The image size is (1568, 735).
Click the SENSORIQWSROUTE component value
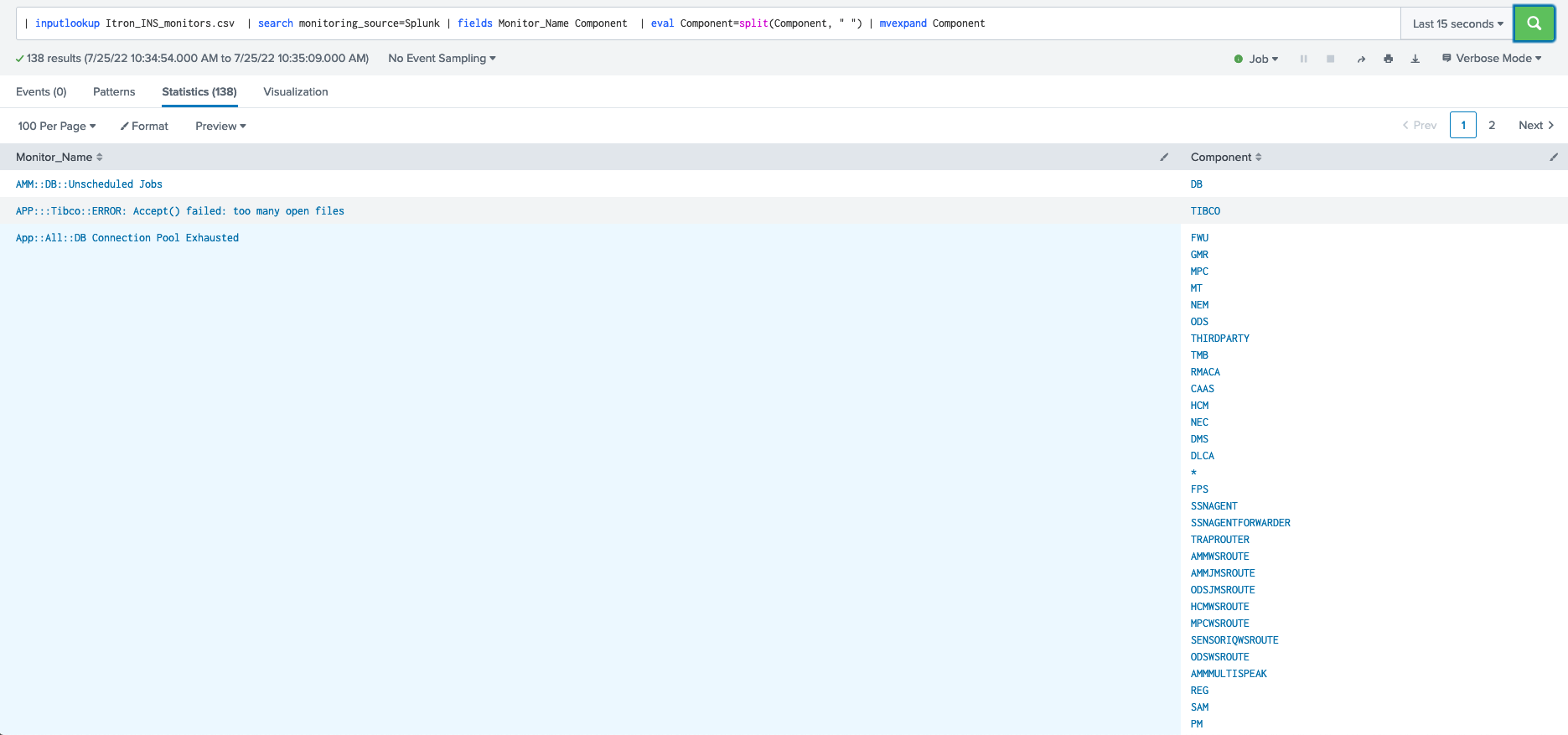[x=1234, y=639]
